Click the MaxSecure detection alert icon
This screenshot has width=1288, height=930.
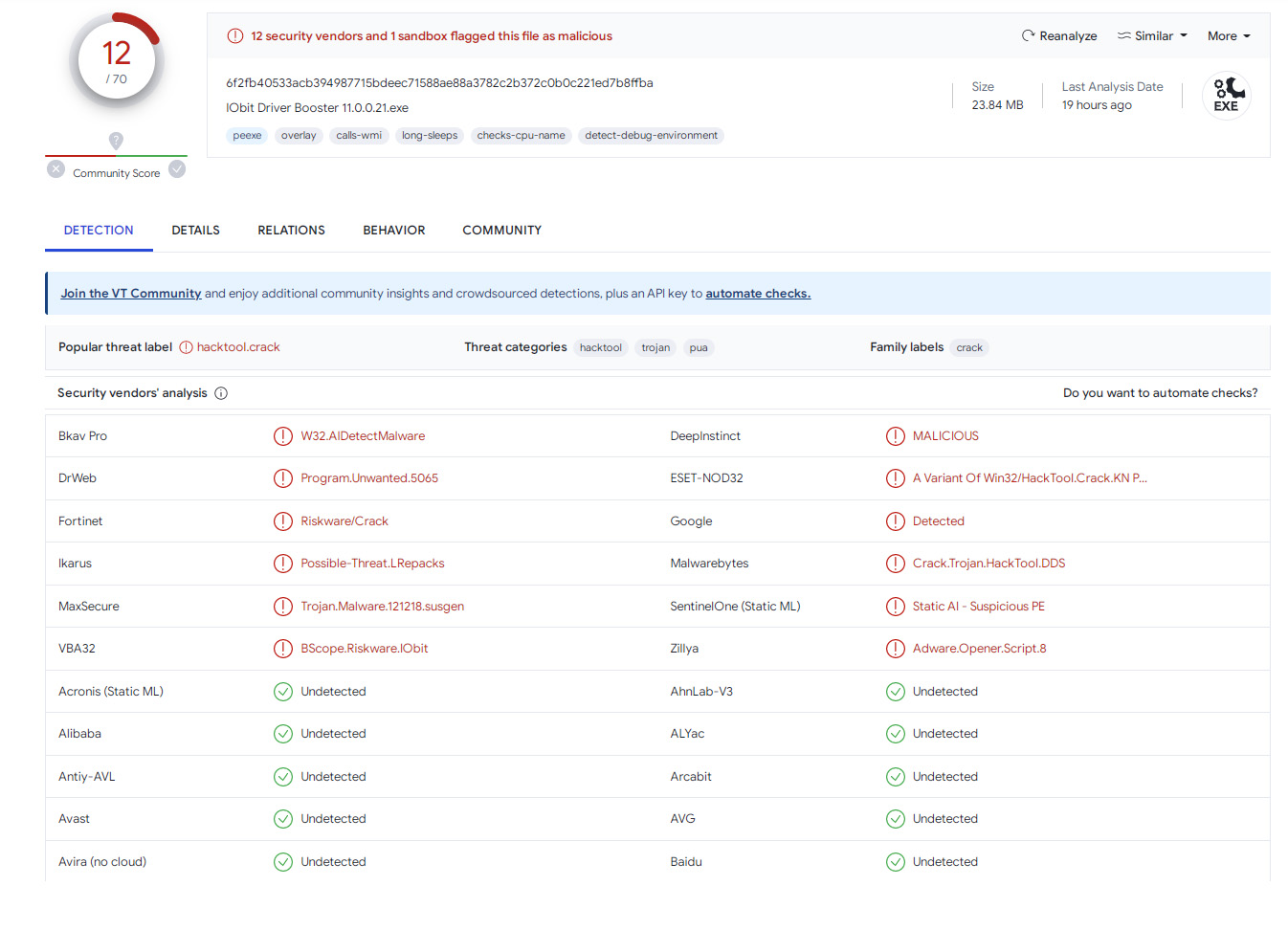[x=283, y=607]
